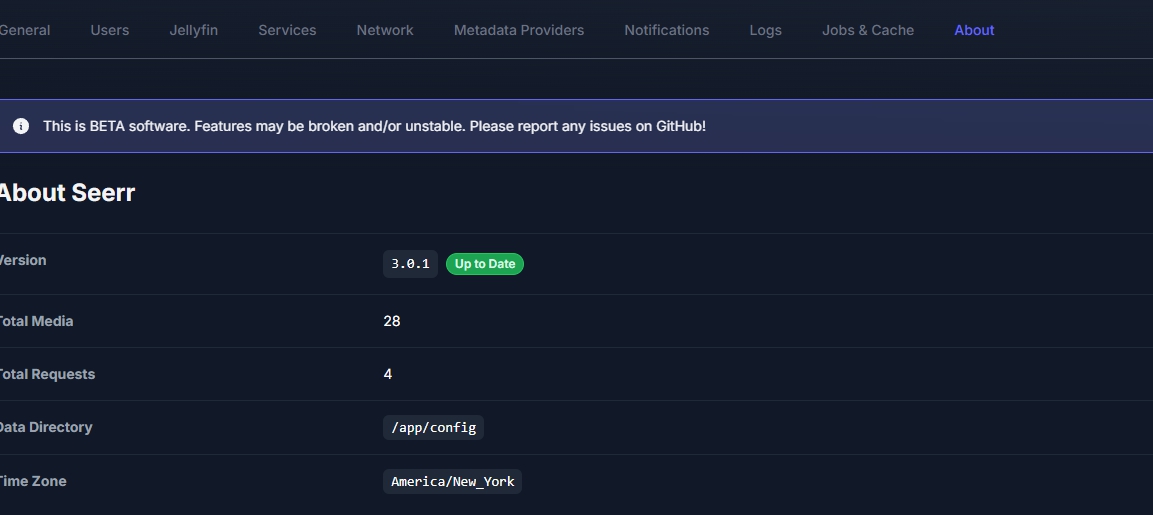The width and height of the screenshot is (1153, 515).
Task: Go to the Jobs & Cache tab
Action: [x=868, y=30]
